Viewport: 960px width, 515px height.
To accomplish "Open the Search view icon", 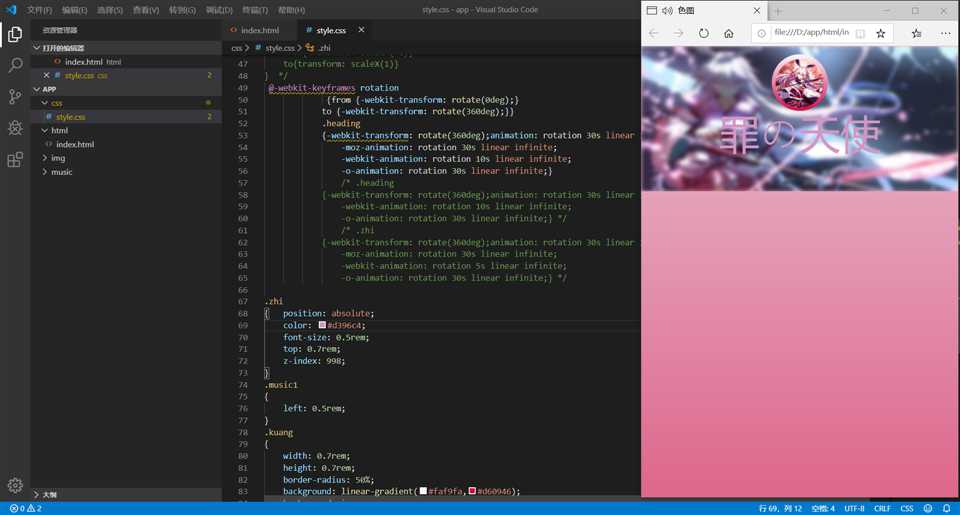I will pyautogui.click(x=15, y=65).
